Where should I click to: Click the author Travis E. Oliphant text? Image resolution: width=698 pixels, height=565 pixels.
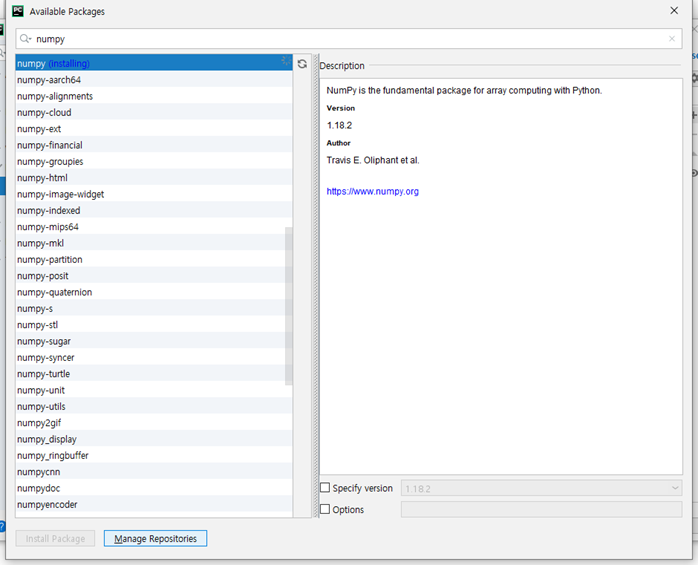coord(373,160)
